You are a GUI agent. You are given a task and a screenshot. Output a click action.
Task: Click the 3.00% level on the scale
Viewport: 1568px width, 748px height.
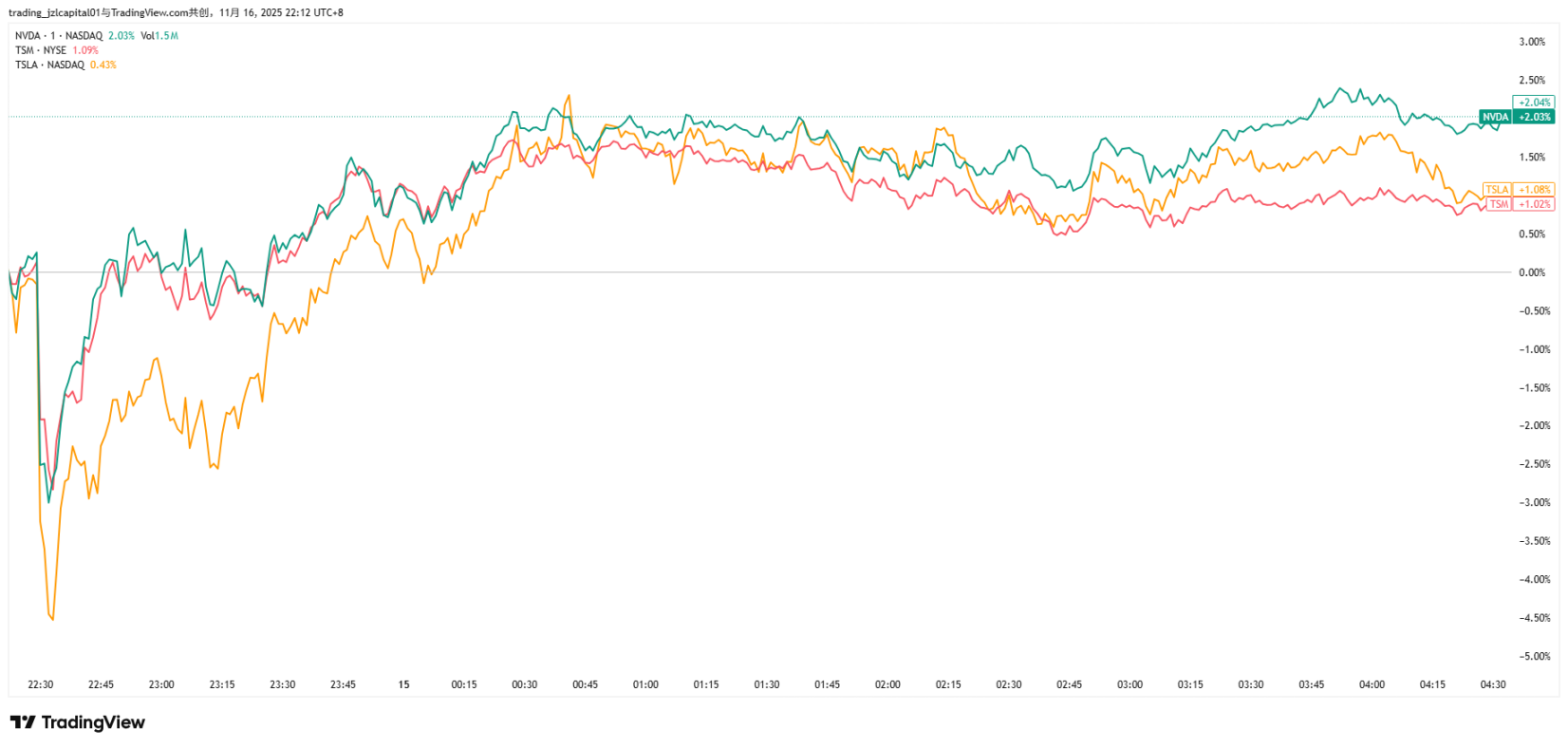(x=1532, y=42)
